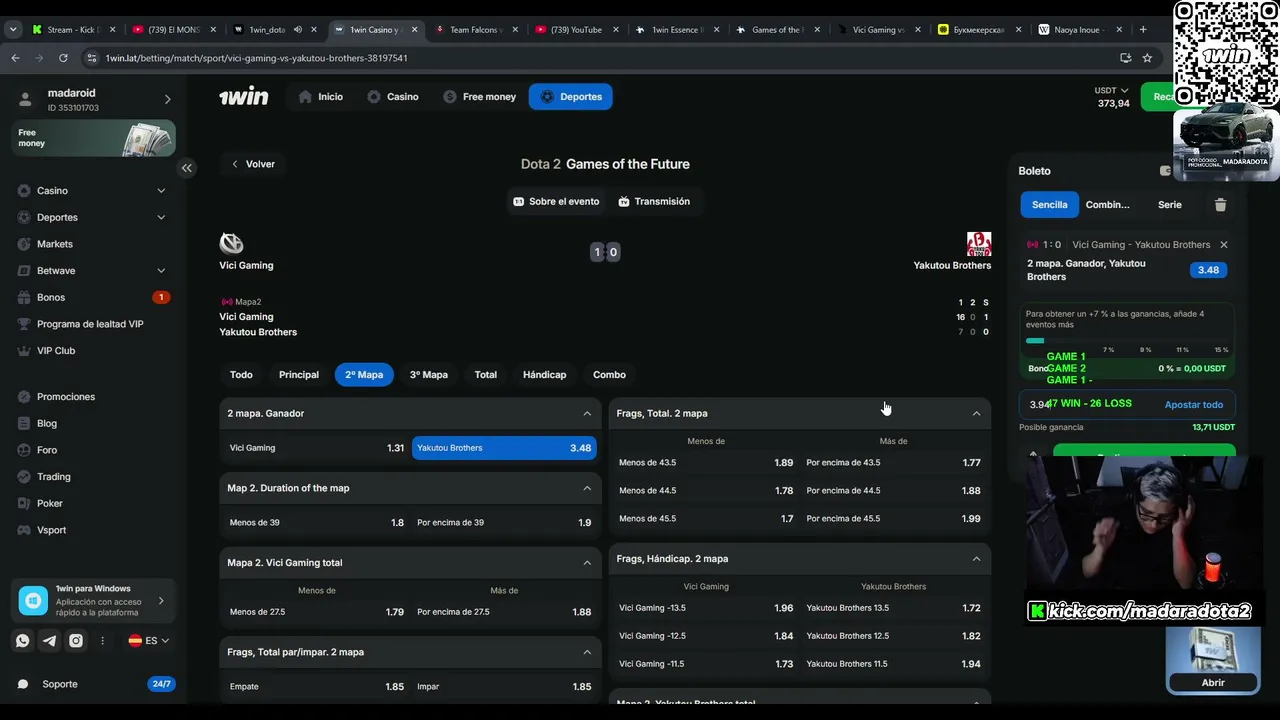Viewport: 1280px width, 720px height.
Task: Open 1win para Windows app banner
Action: pos(93,600)
